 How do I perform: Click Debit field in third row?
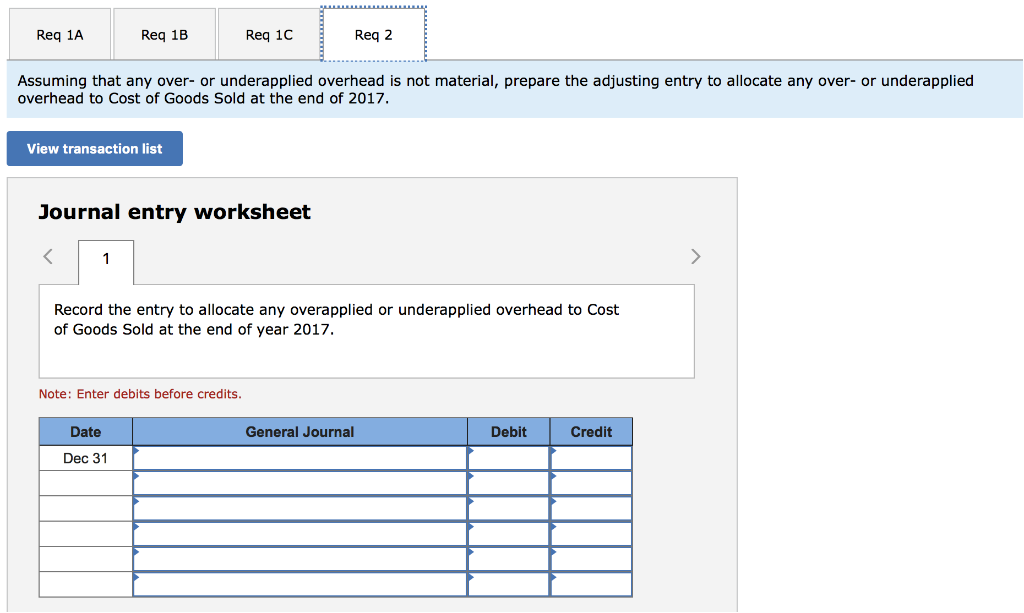[x=508, y=509]
